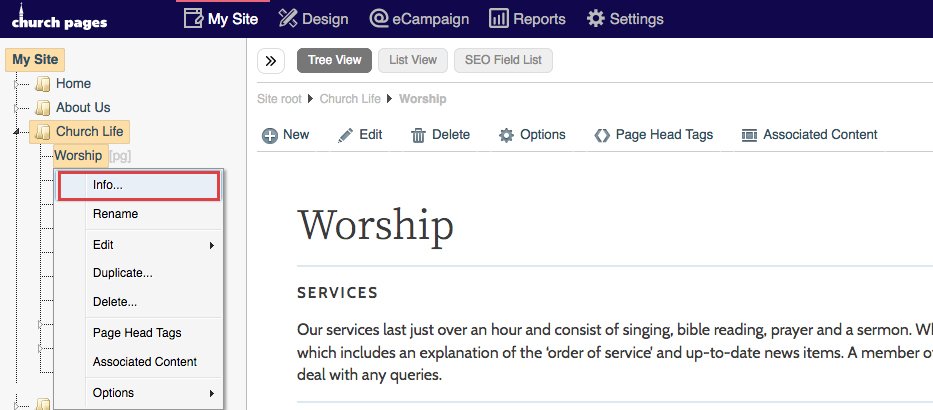This screenshot has height=410, width=933.
Task: Select Info... in the context menu
Action: tap(139, 185)
